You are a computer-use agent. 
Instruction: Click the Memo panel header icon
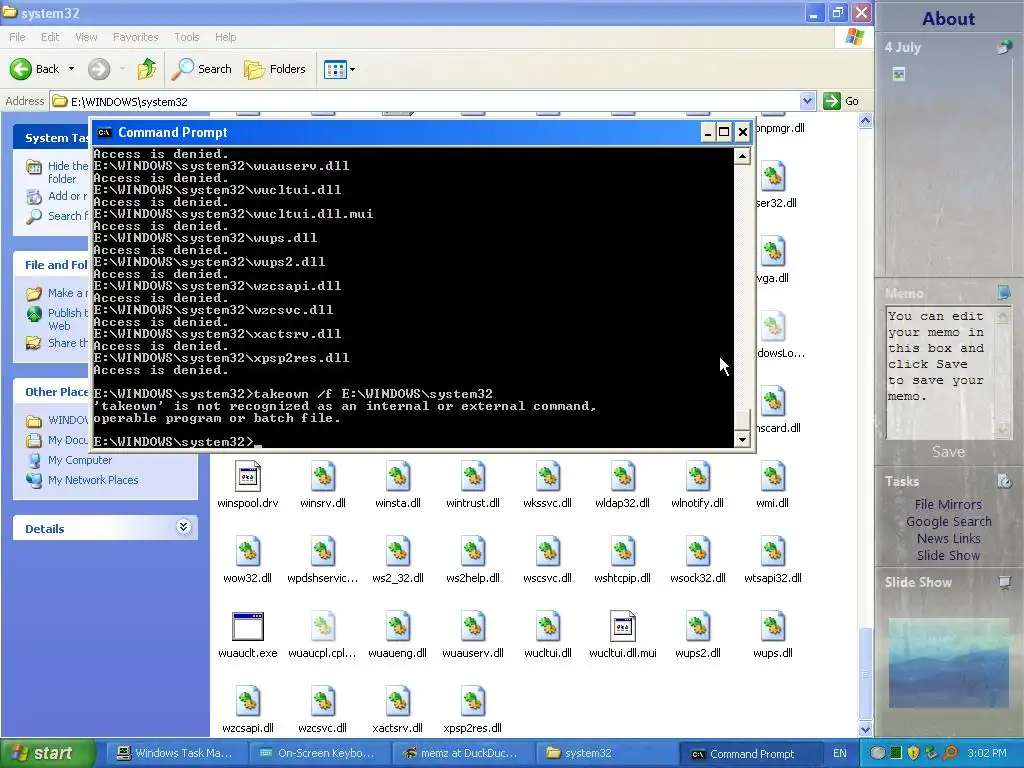pos(1004,292)
